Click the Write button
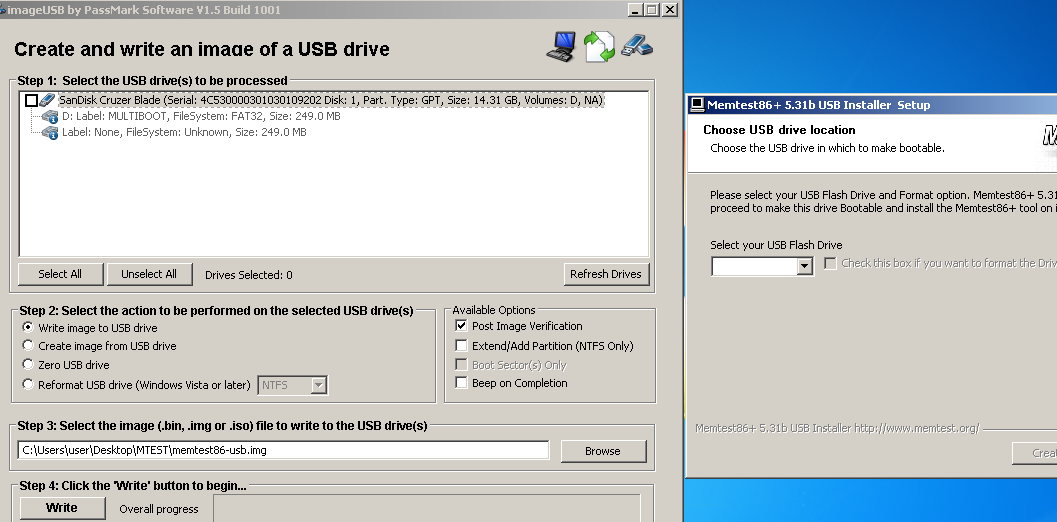Viewport: 1057px width, 522px height. 62,508
